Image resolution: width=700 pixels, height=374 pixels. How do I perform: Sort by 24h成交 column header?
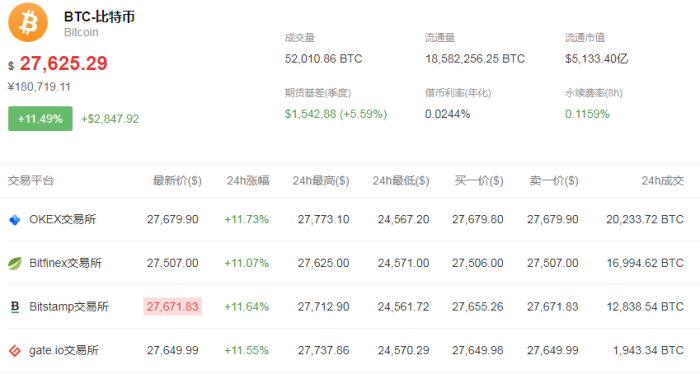(x=662, y=181)
